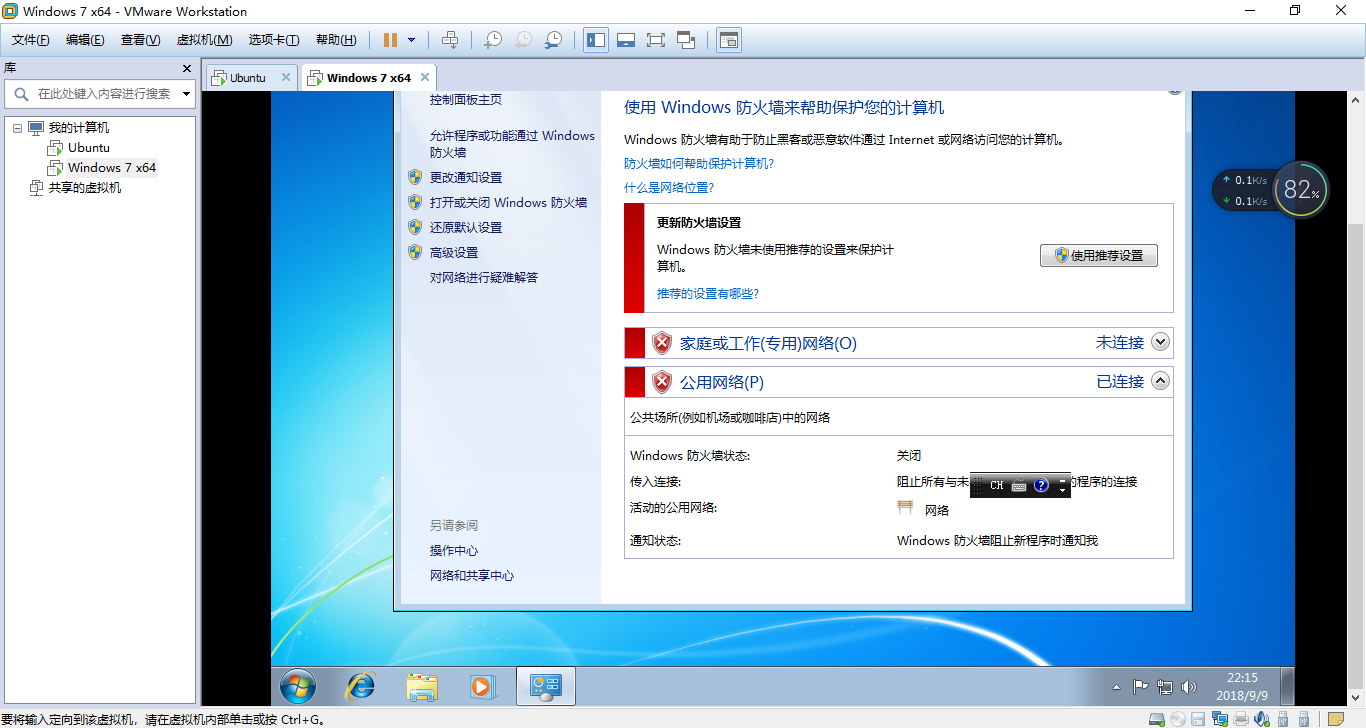This screenshot has width=1366, height=728.
Task: Close the Windows 7 x64 tab
Action: 425,77
